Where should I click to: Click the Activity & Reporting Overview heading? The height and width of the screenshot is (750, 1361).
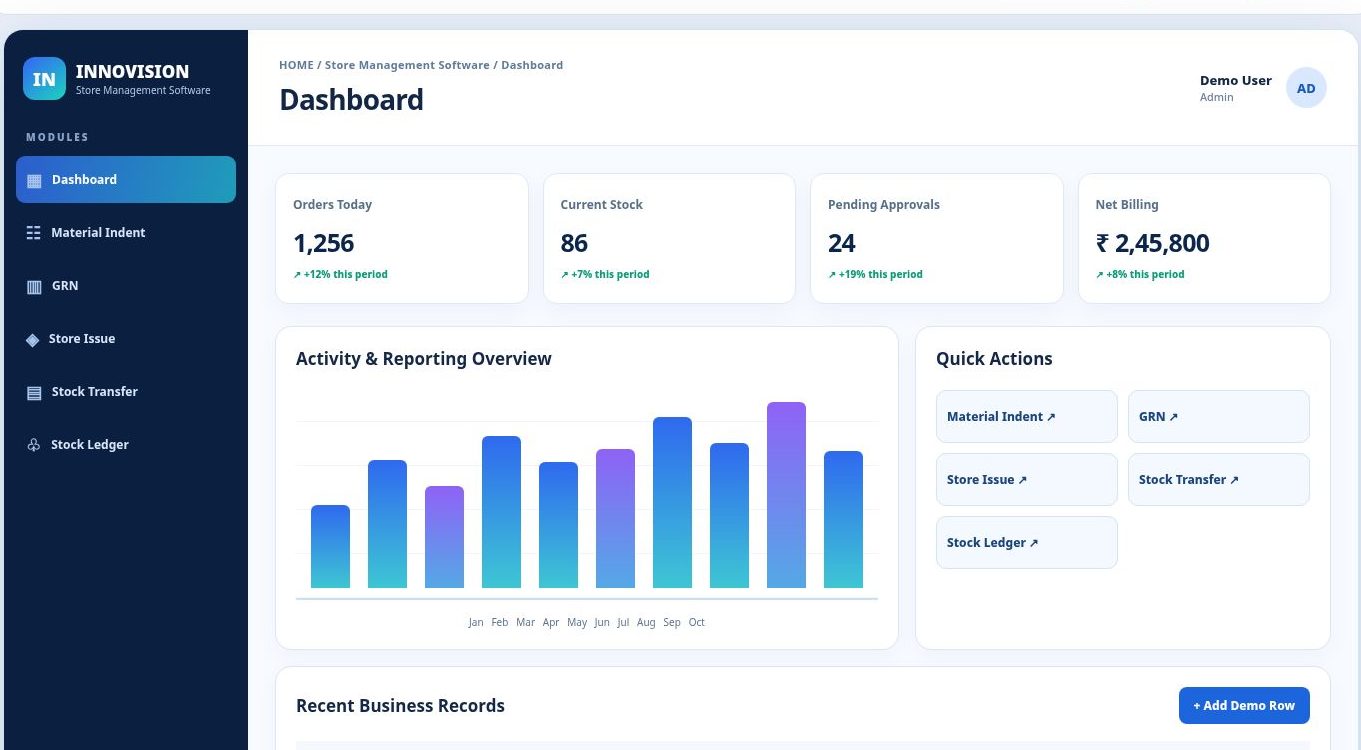pos(424,358)
